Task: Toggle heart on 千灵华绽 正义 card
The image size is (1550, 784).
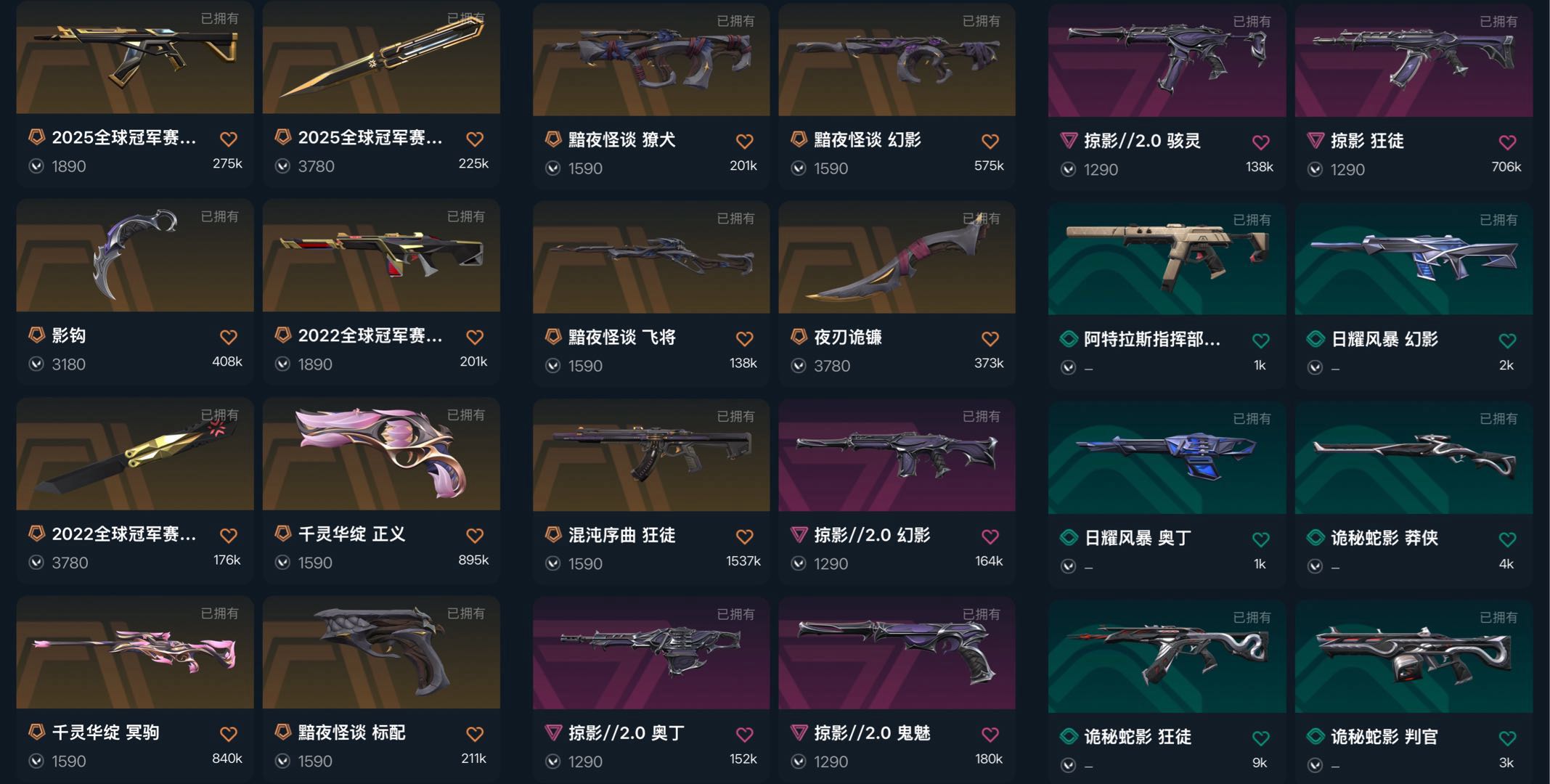Action: (x=475, y=536)
